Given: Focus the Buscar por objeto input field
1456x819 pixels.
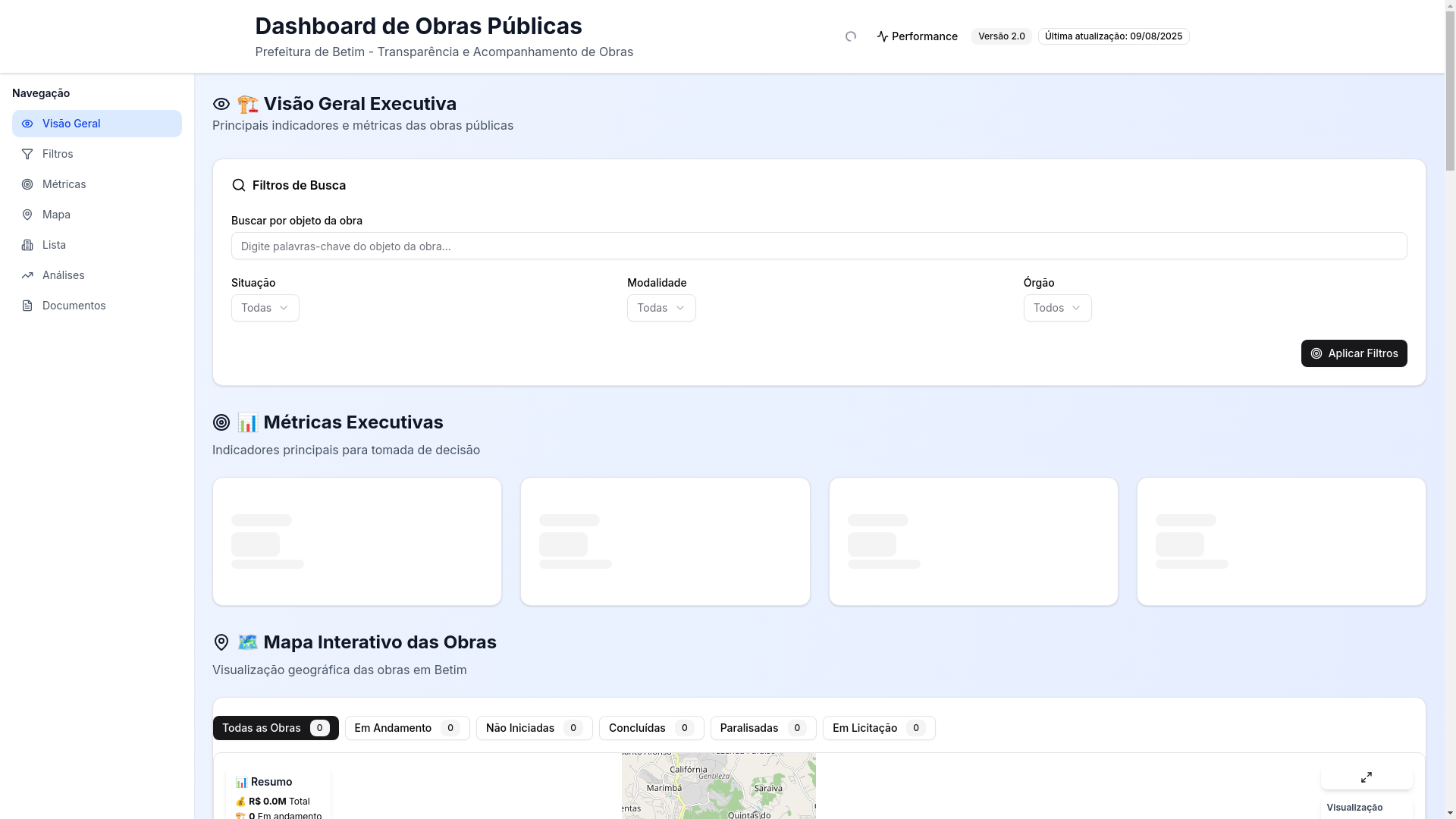Looking at the screenshot, I should [819, 246].
